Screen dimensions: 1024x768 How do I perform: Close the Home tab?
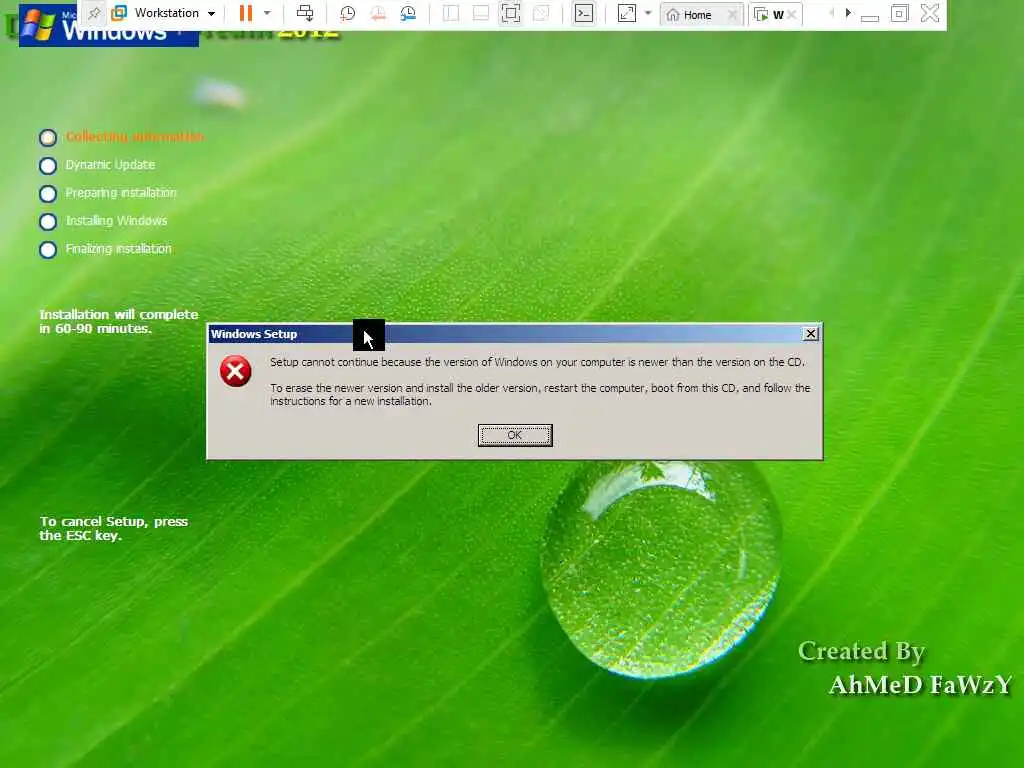733,14
